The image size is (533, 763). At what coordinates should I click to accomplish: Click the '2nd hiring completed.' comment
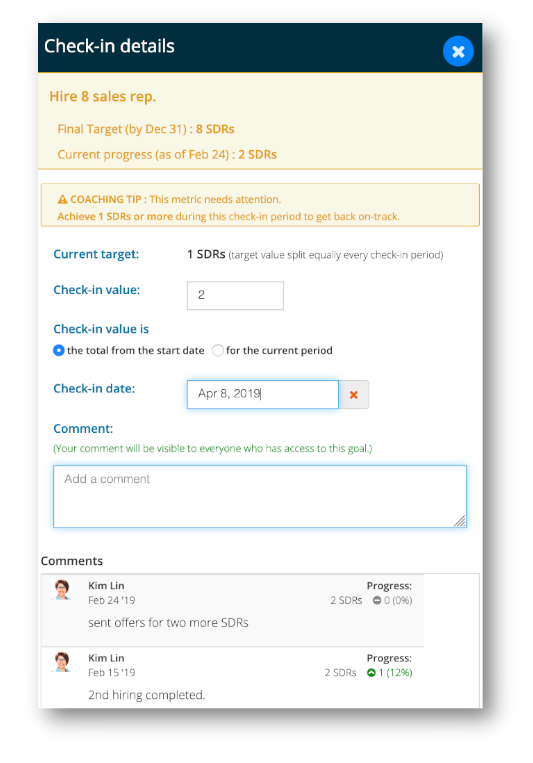tap(147, 695)
